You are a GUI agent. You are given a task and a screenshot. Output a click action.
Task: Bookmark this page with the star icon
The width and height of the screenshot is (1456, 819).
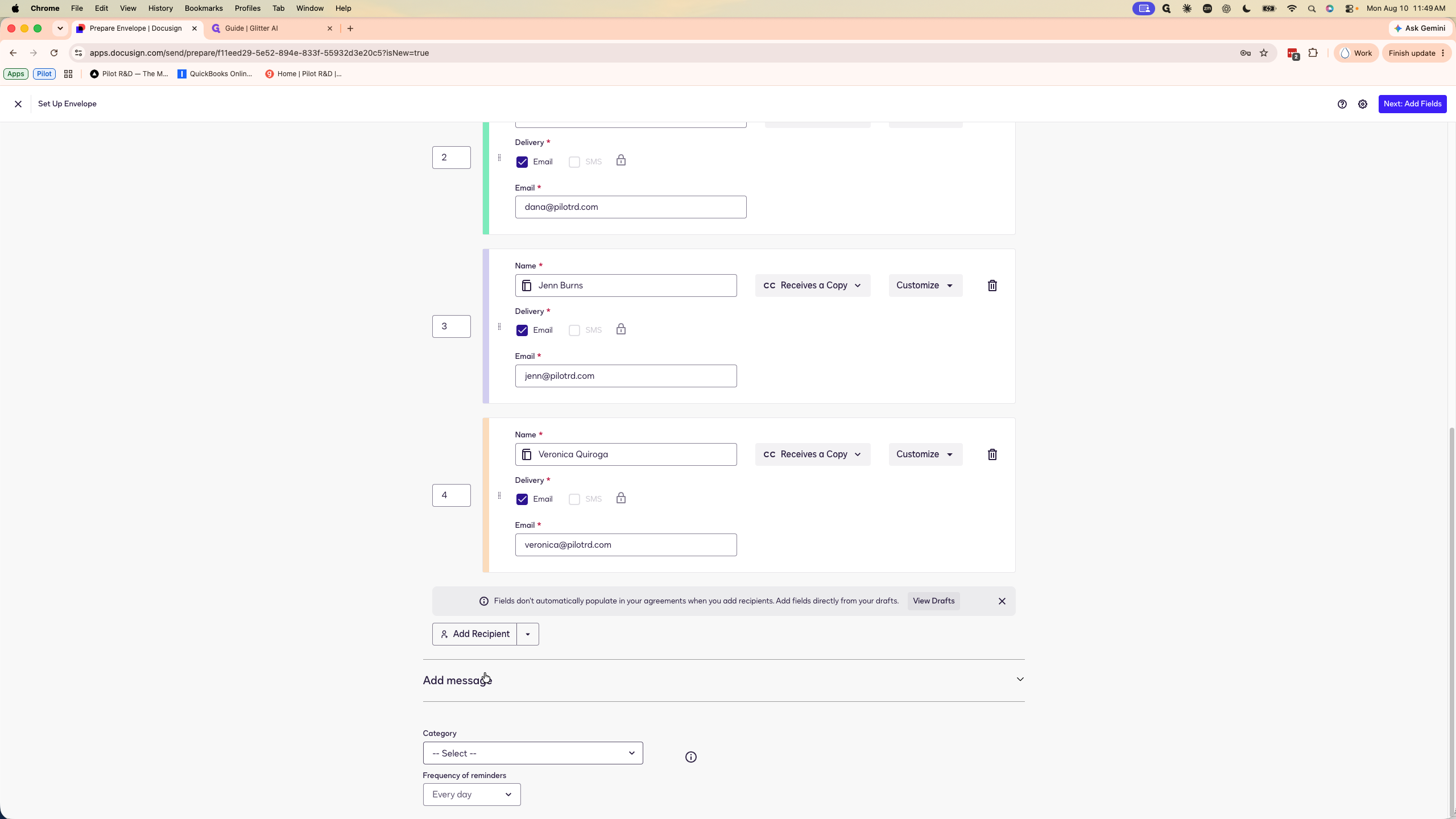(1264, 53)
